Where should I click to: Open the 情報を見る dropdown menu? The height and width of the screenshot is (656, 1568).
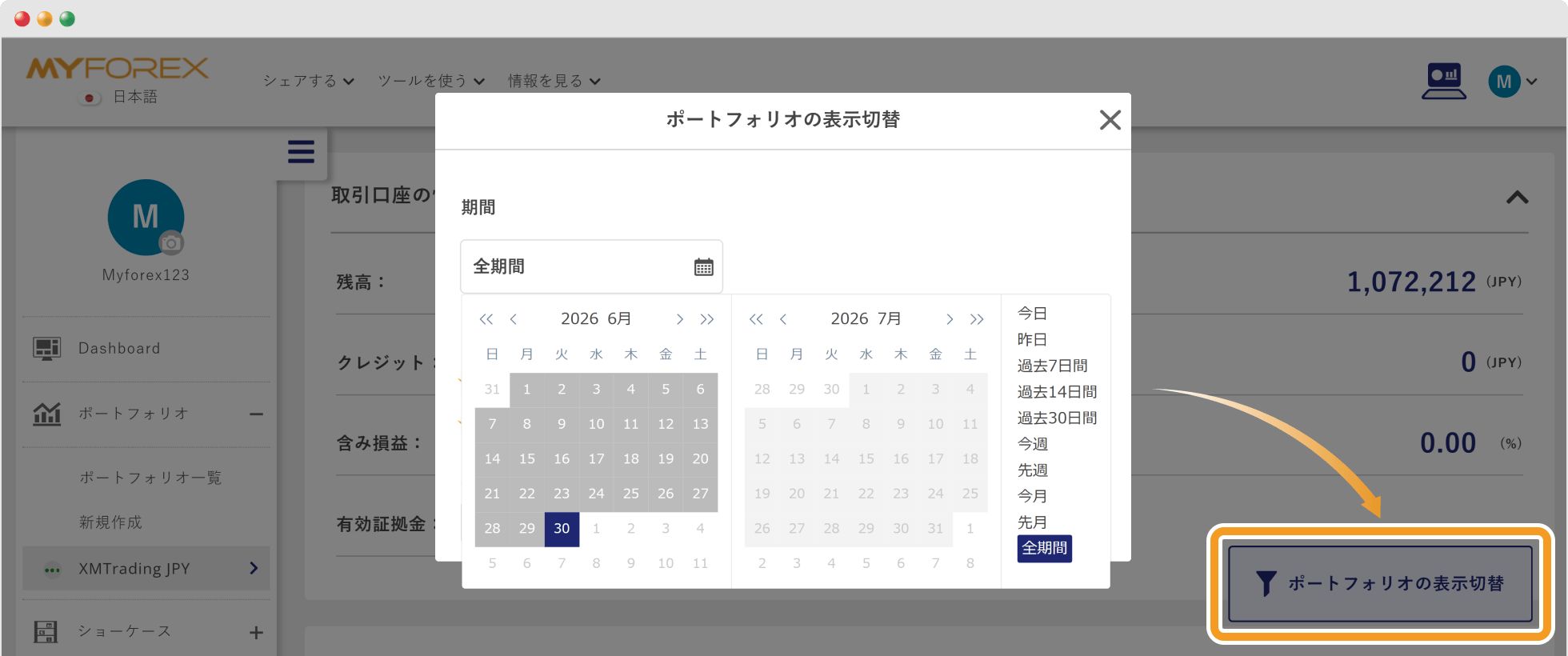[x=554, y=81]
